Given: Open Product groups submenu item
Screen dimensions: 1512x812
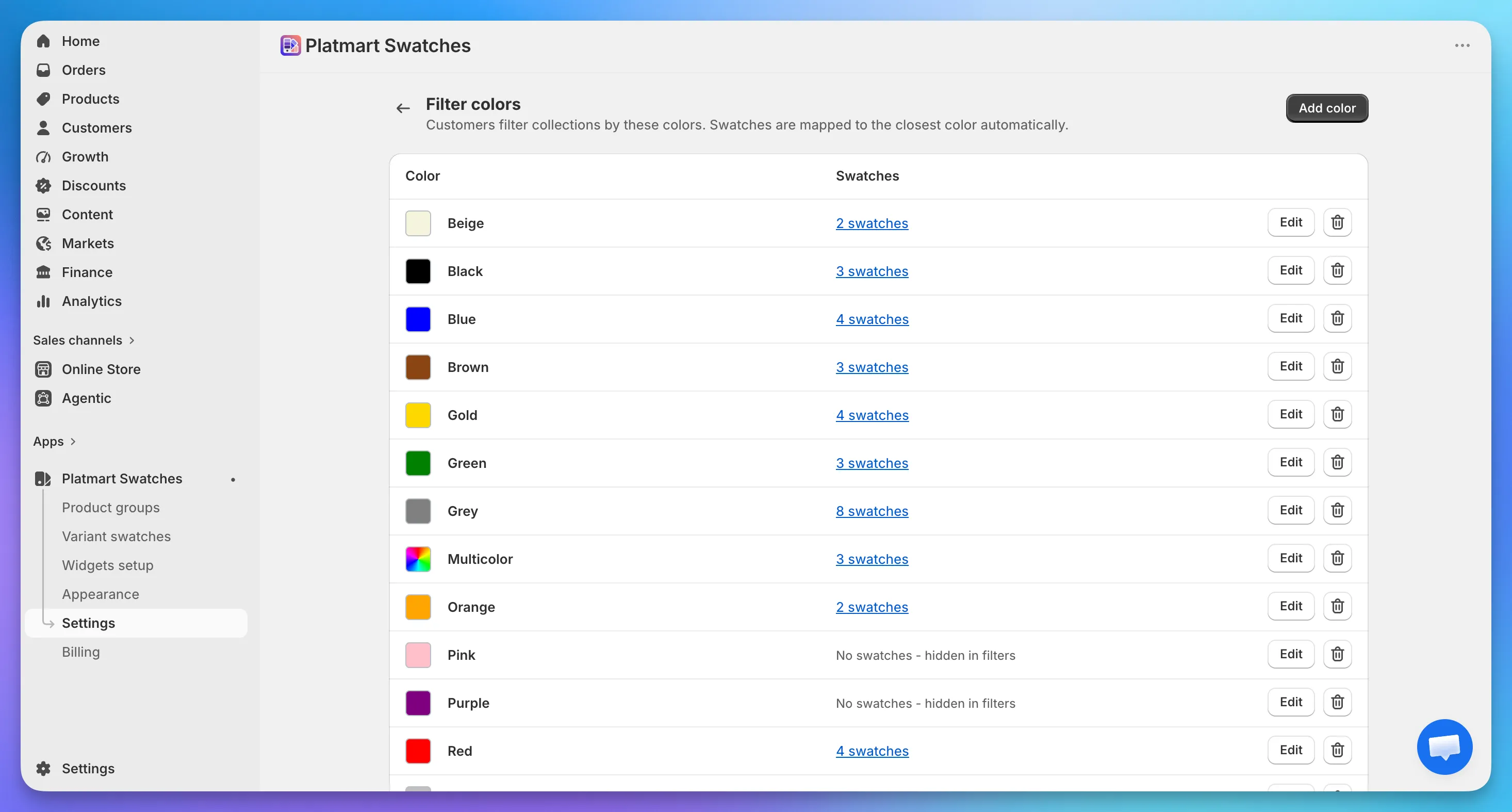Looking at the screenshot, I should [x=110, y=507].
